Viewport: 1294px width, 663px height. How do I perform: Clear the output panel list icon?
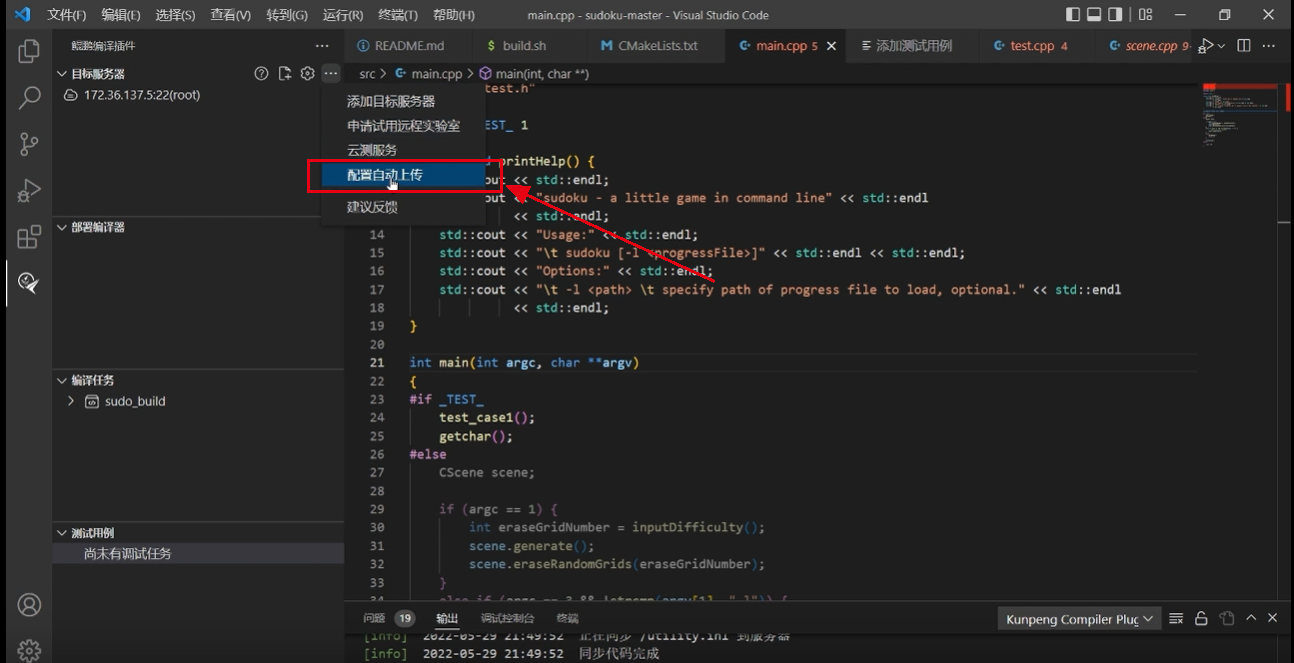(1177, 619)
